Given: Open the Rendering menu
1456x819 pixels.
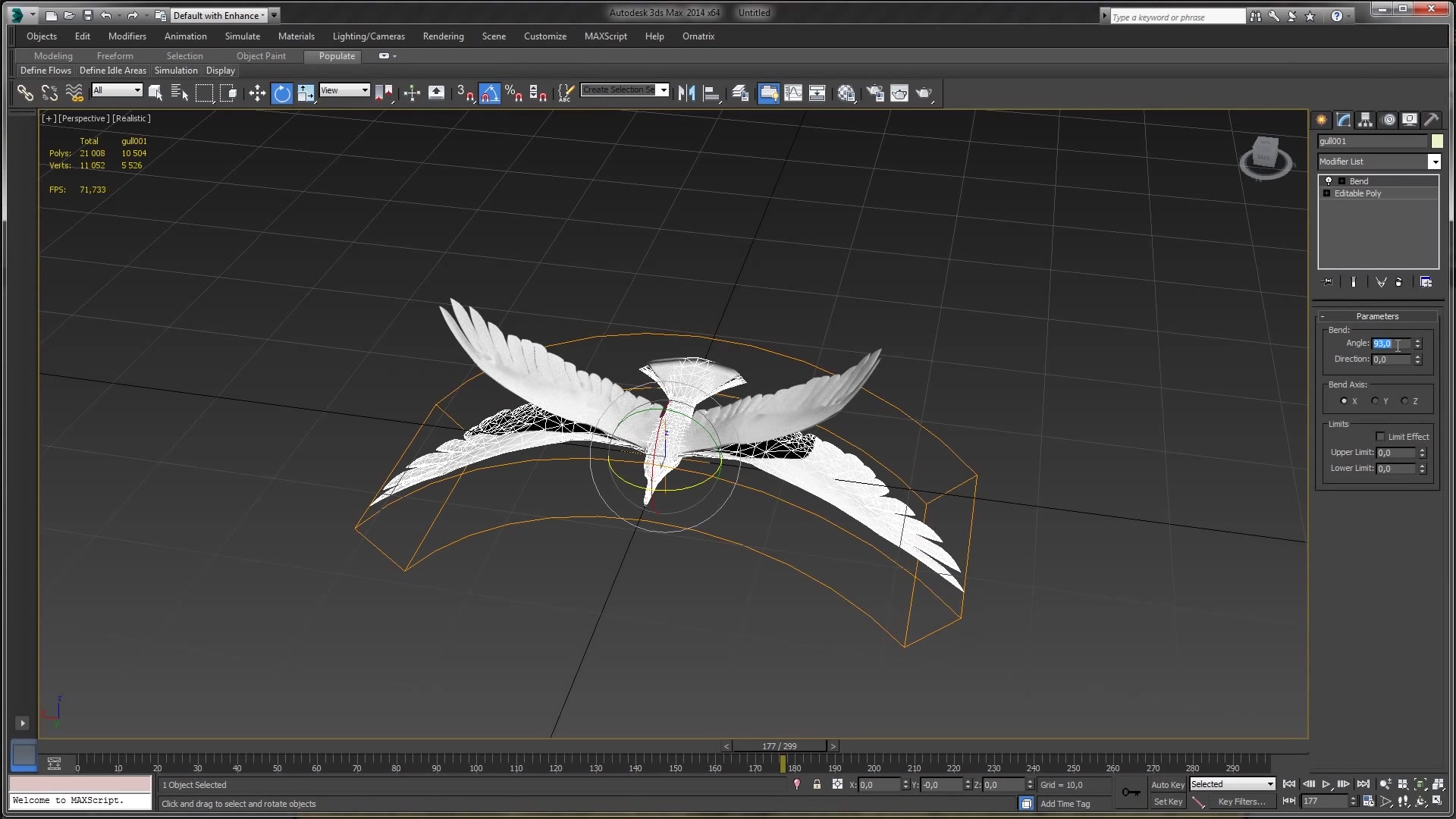Looking at the screenshot, I should click(443, 36).
